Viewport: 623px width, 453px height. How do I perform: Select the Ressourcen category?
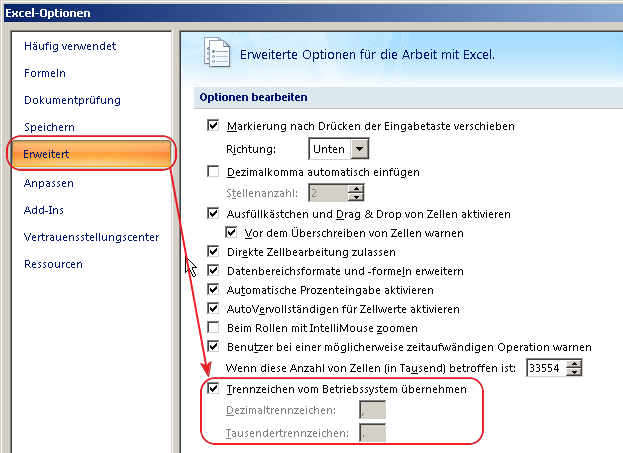[x=53, y=264]
